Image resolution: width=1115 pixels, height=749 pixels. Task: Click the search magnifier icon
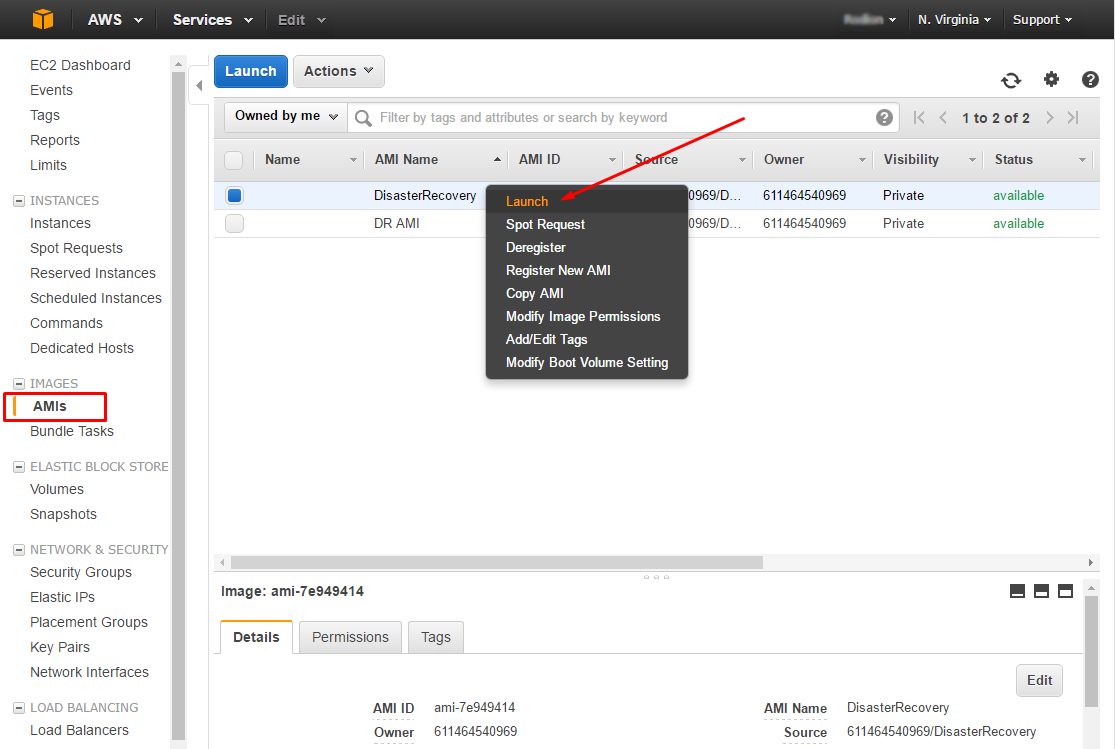[x=363, y=118]
